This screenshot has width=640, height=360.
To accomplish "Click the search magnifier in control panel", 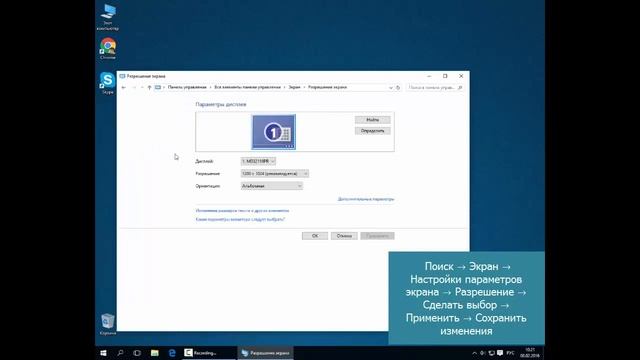I will click(460, 87).
